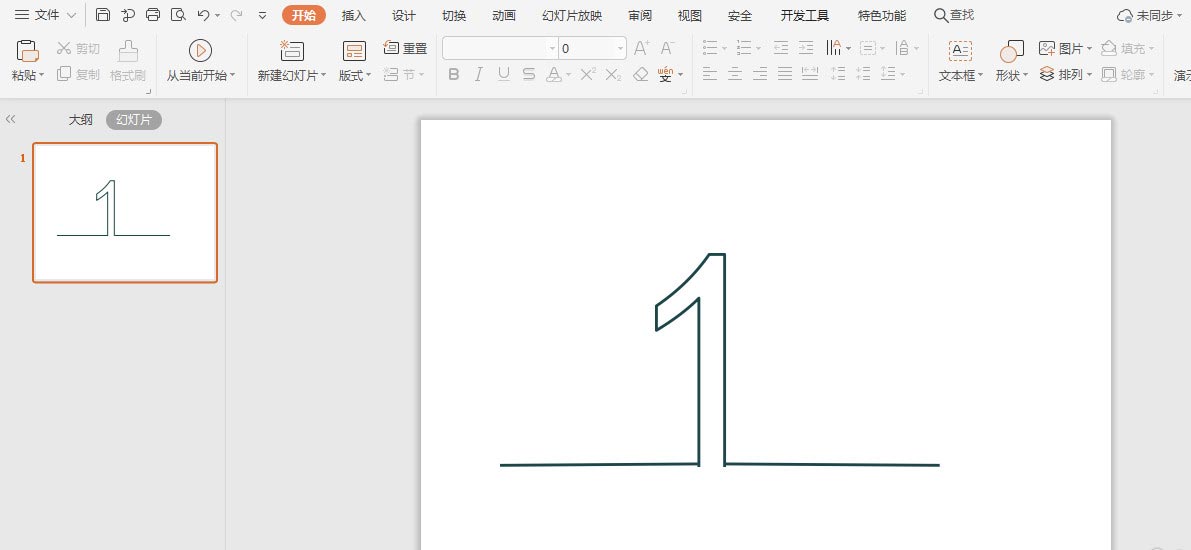The width and height of the screenshot is (1191, 550).
Task: Toggle justify text alignment
Action: click(785, 74)
